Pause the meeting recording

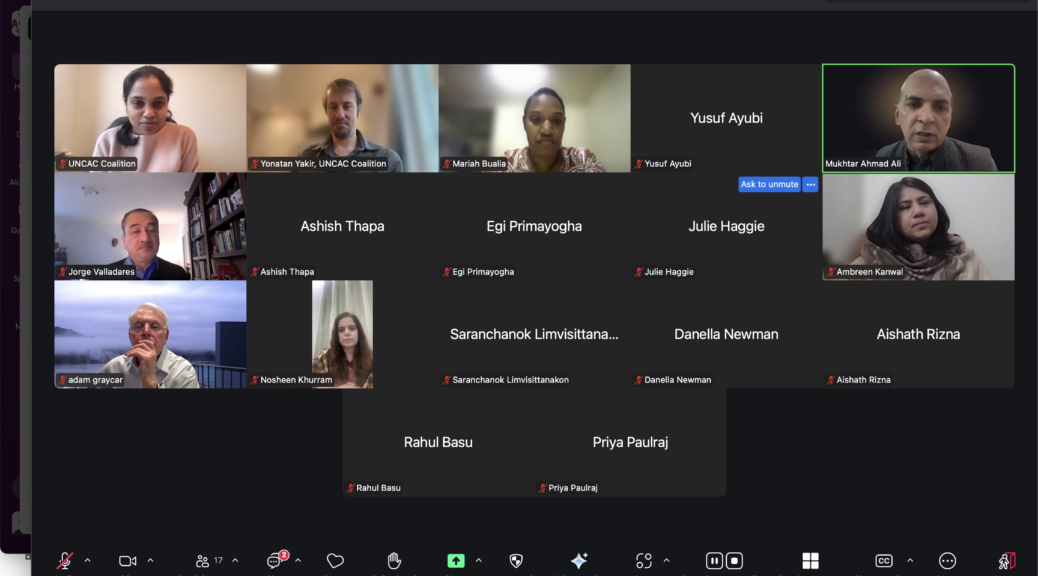point(715,561)
